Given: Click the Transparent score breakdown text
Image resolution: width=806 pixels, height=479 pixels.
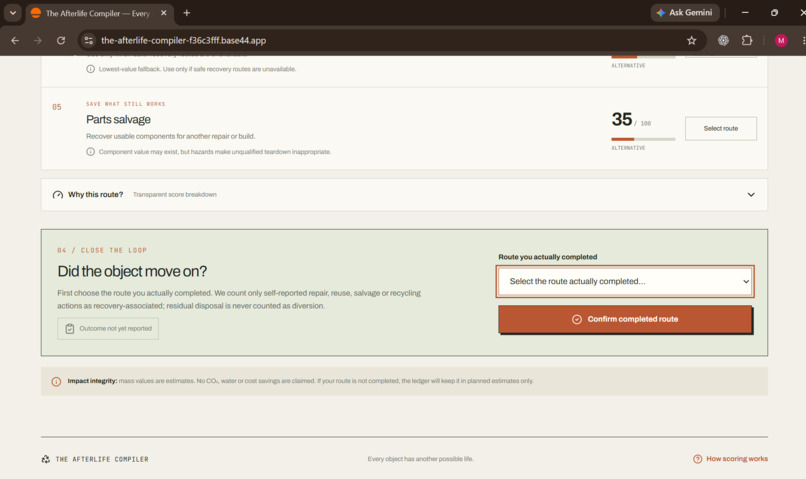Looking at the screenshot, I should (175, 194).
